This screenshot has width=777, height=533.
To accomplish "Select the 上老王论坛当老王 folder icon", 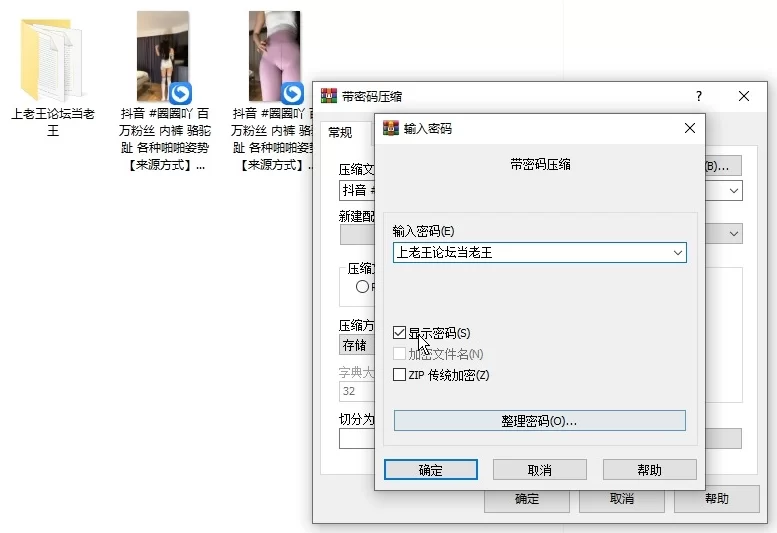I will coord(52,58).
